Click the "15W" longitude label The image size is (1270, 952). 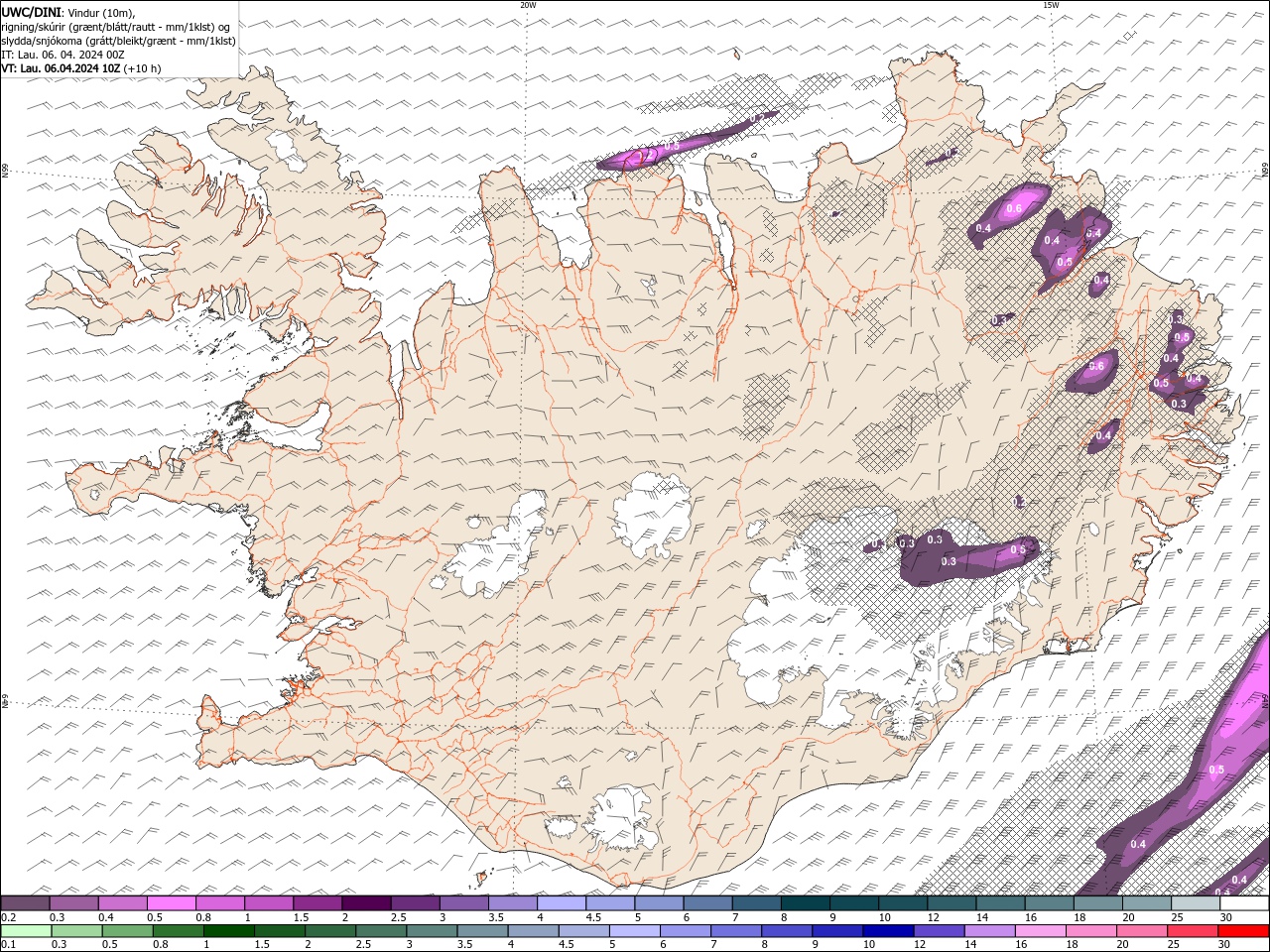1052,5
